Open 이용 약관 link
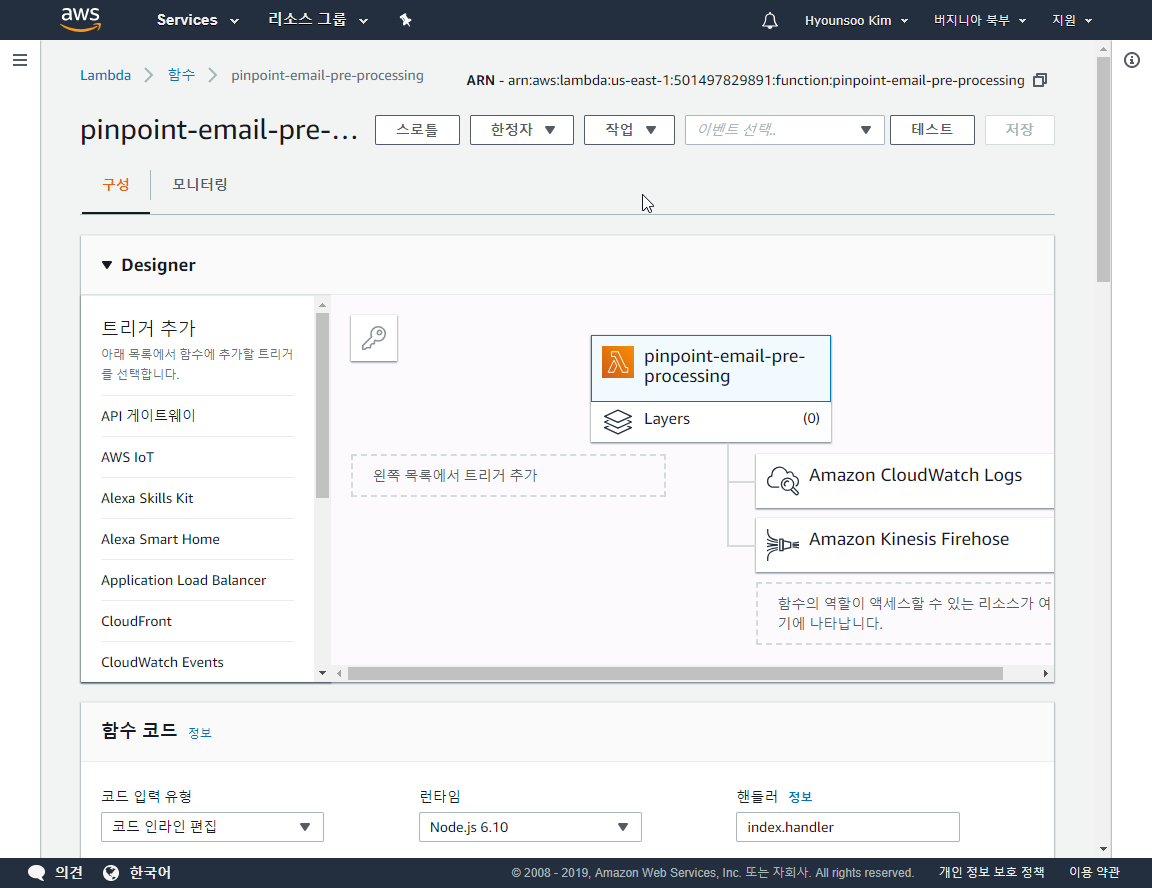Image resolution: width=1152 pixels, height=888 pixels. 1094,873
